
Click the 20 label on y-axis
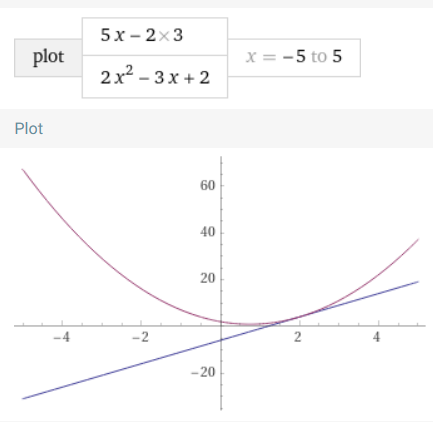pos(208,278)
